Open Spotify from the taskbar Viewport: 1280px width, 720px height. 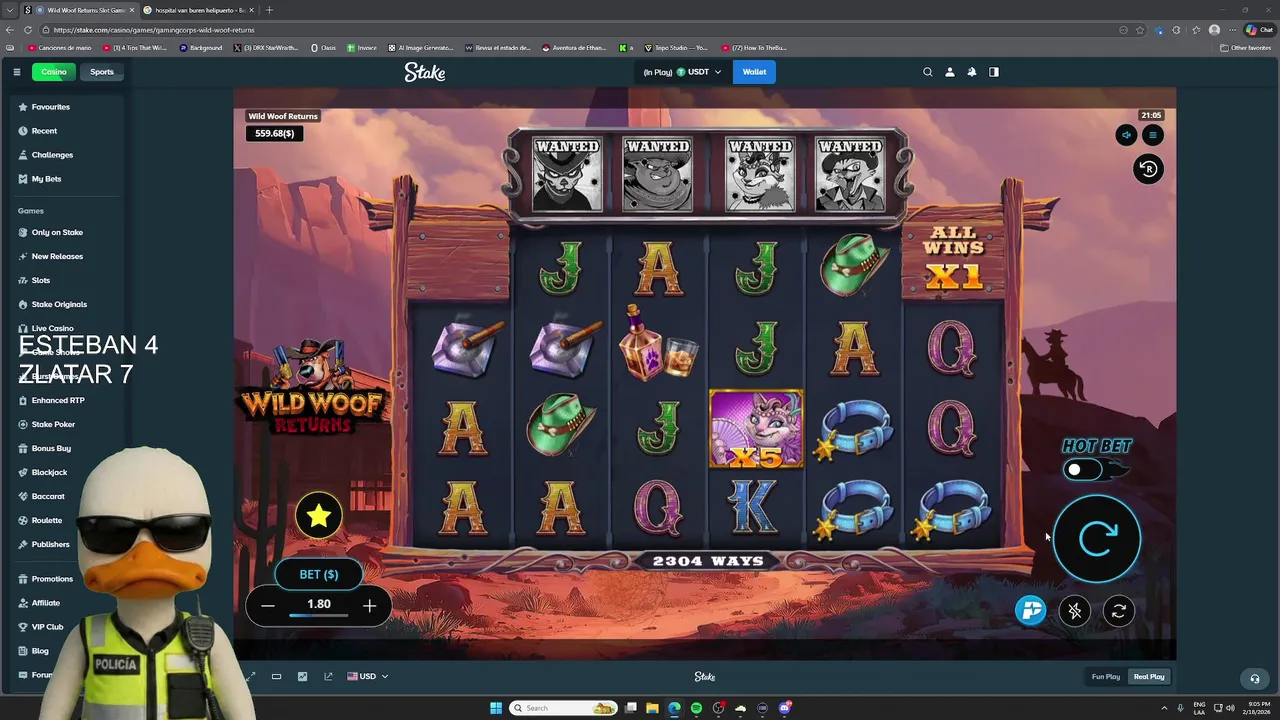pos(696,708)
